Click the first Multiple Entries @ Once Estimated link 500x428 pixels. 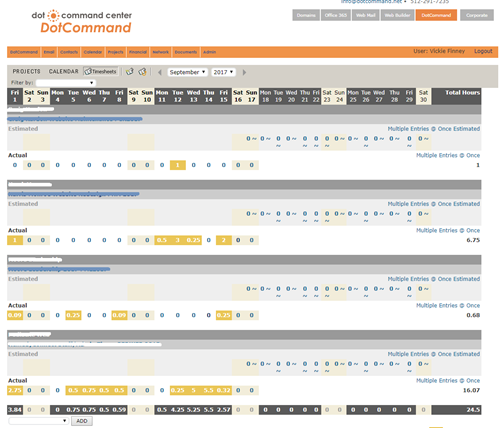434,129
